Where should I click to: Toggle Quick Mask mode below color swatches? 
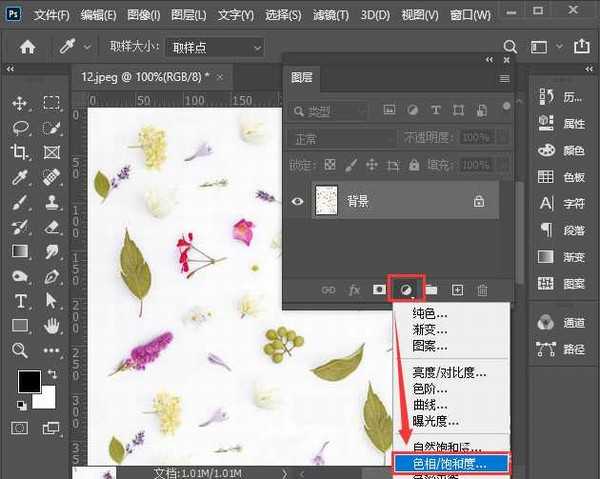(x=19, y=428)
